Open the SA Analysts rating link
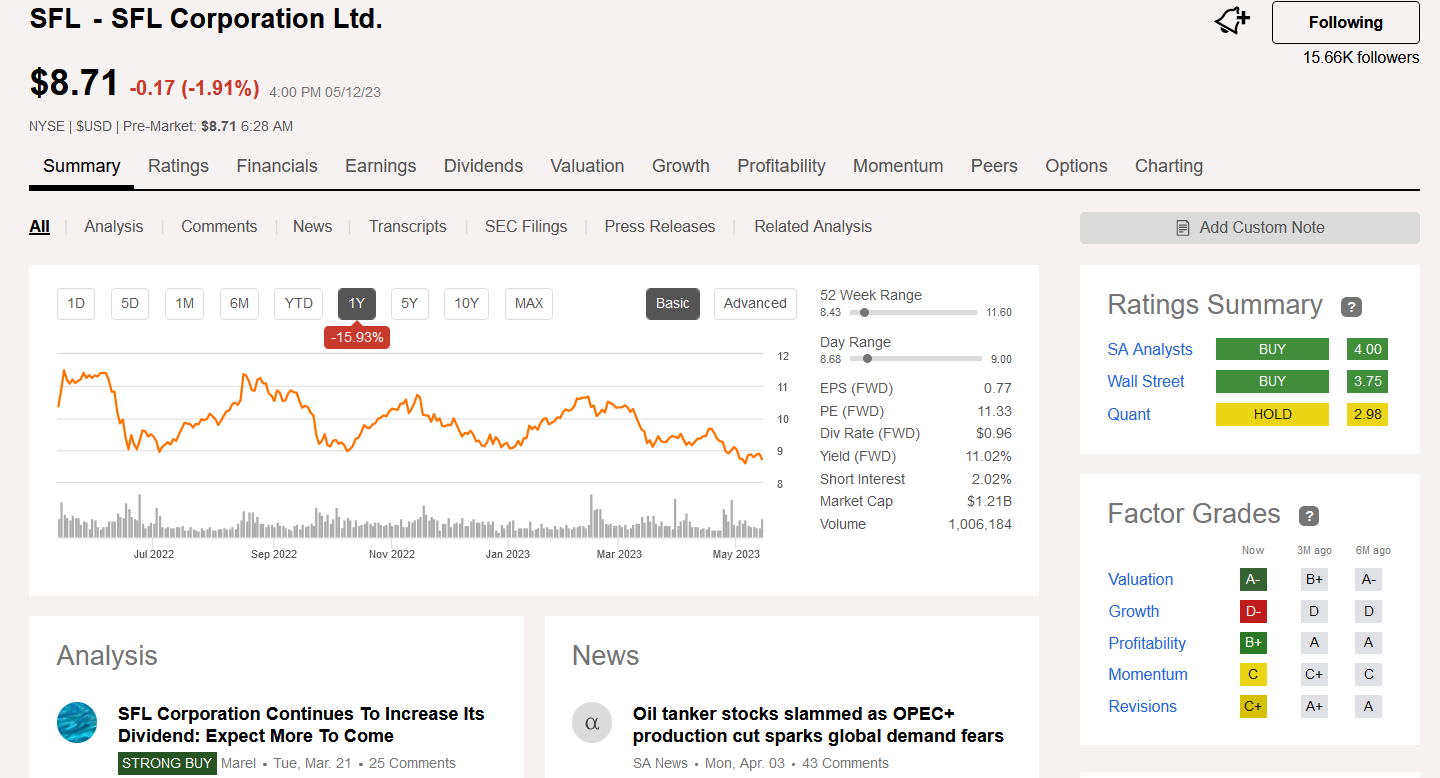 pyautogui.click(x=1150, y=350)
